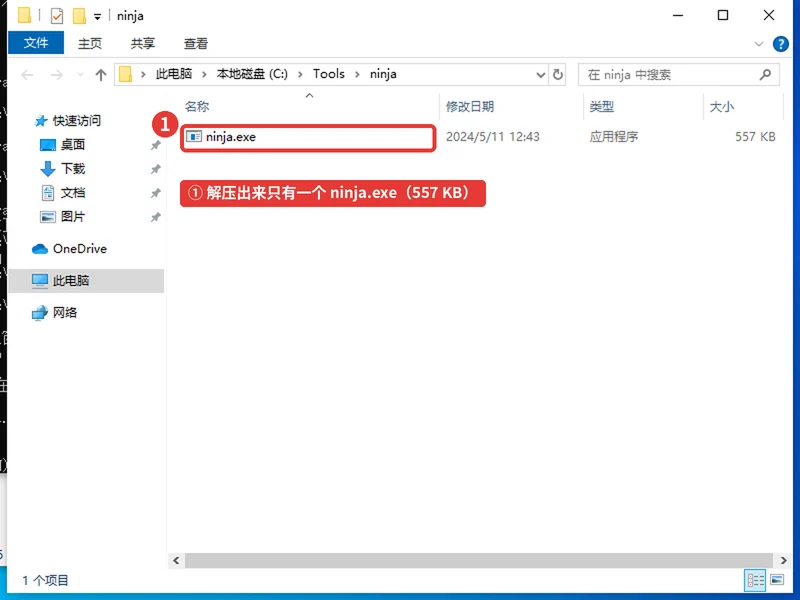800x600 pixels.
Task: Open 下载 in the navigation pane
Action: (73, 169)
